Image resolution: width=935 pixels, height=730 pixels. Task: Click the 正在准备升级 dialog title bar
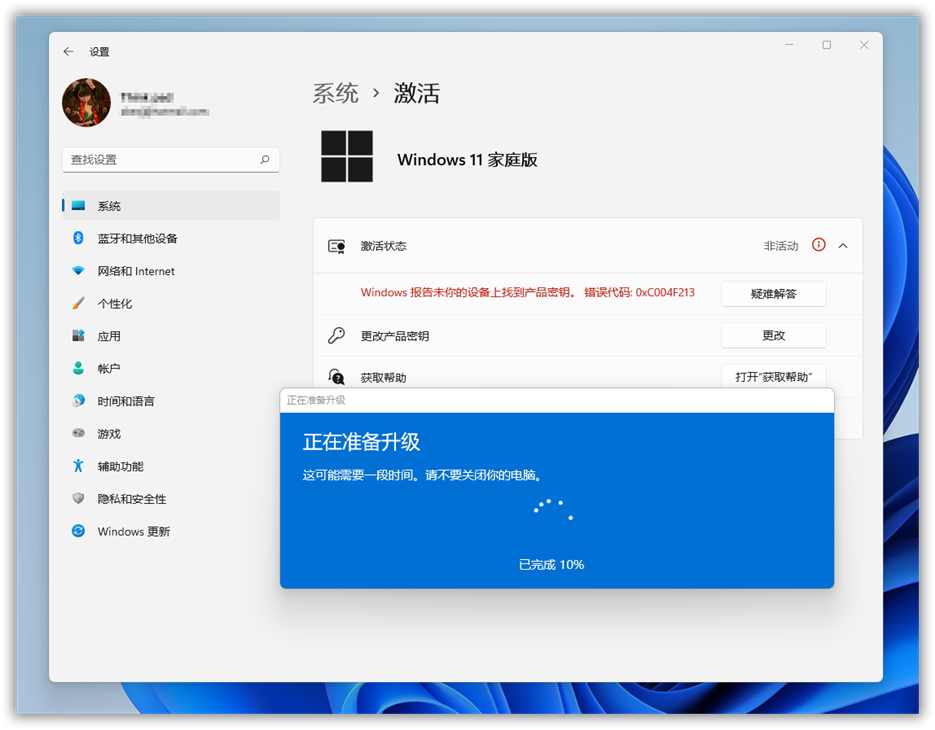[x=556, y=400]
